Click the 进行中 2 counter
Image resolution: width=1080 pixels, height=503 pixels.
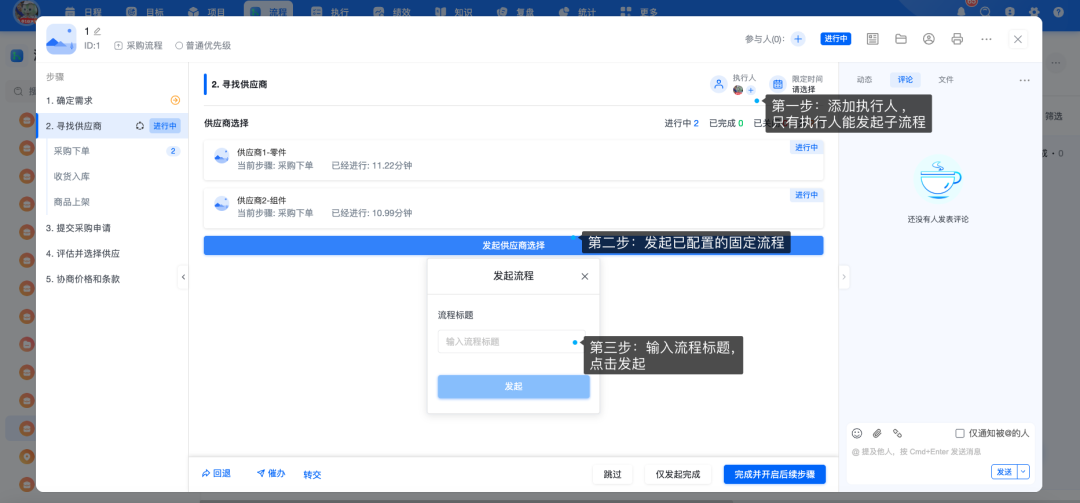681,123
